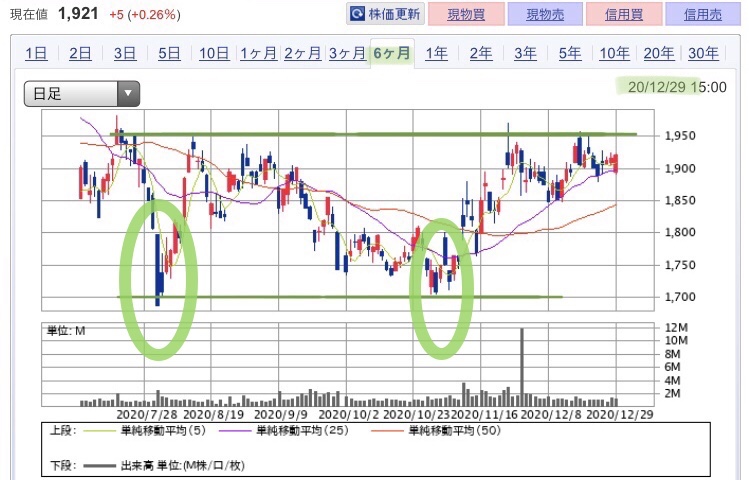Click the 20/12/29 15:00 timestamp
749x480 pixels.
point(677,87)
